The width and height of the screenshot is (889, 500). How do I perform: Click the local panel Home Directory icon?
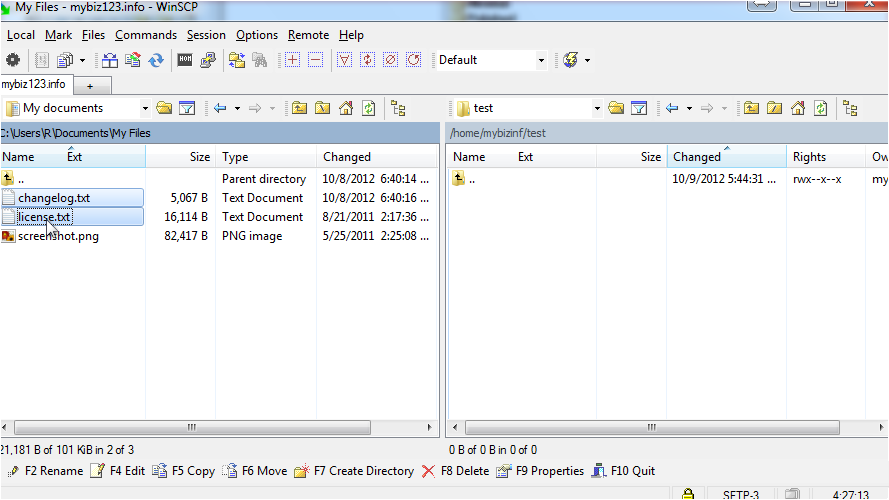(x=346, y=108)
